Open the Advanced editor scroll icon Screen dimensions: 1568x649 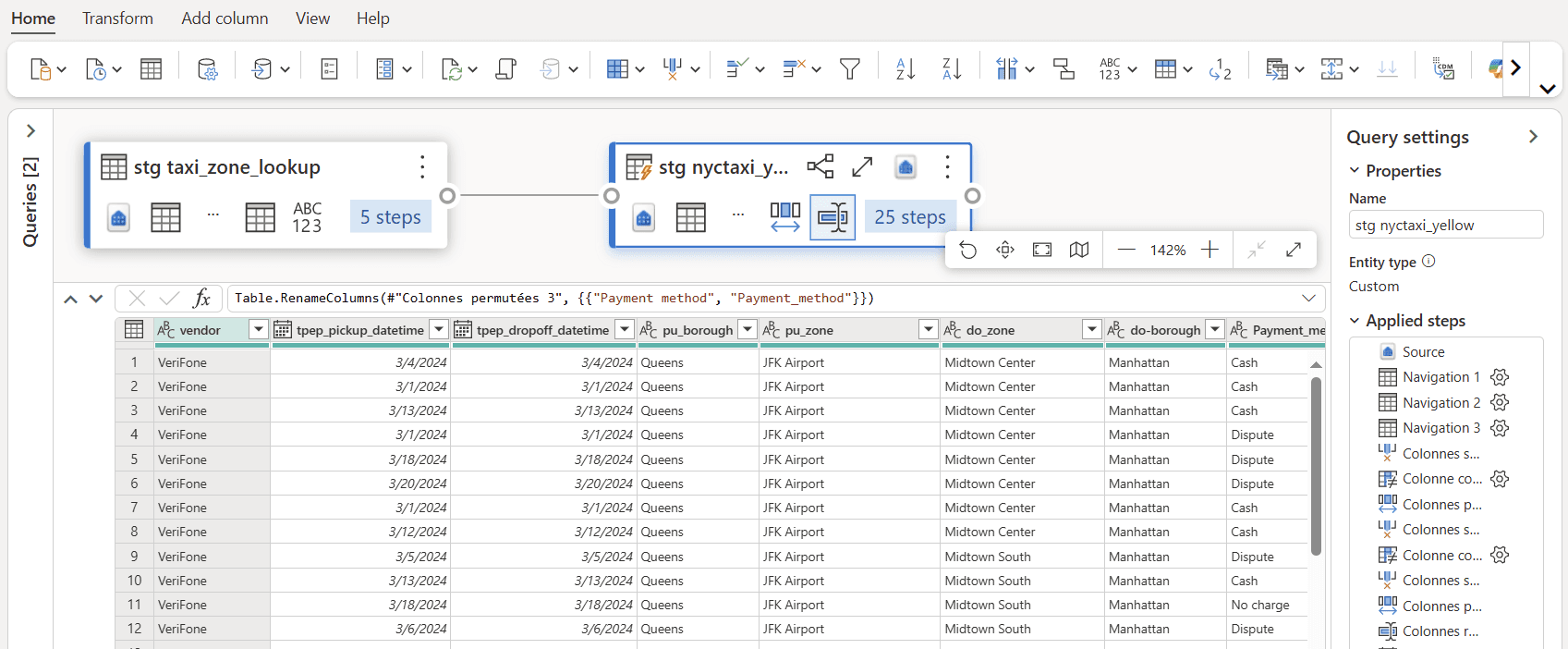click(505, 68)
